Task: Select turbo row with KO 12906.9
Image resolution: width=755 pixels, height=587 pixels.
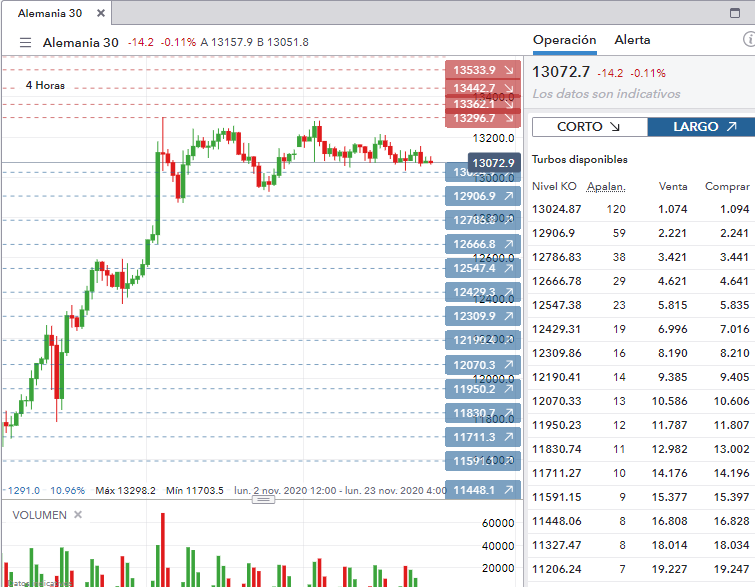Action: [641, 234]
